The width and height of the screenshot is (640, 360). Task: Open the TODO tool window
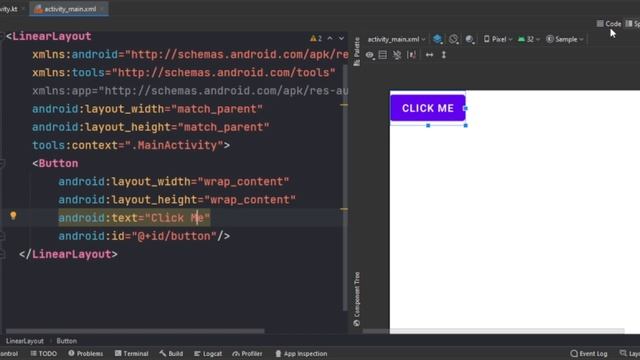pos(44,353)
